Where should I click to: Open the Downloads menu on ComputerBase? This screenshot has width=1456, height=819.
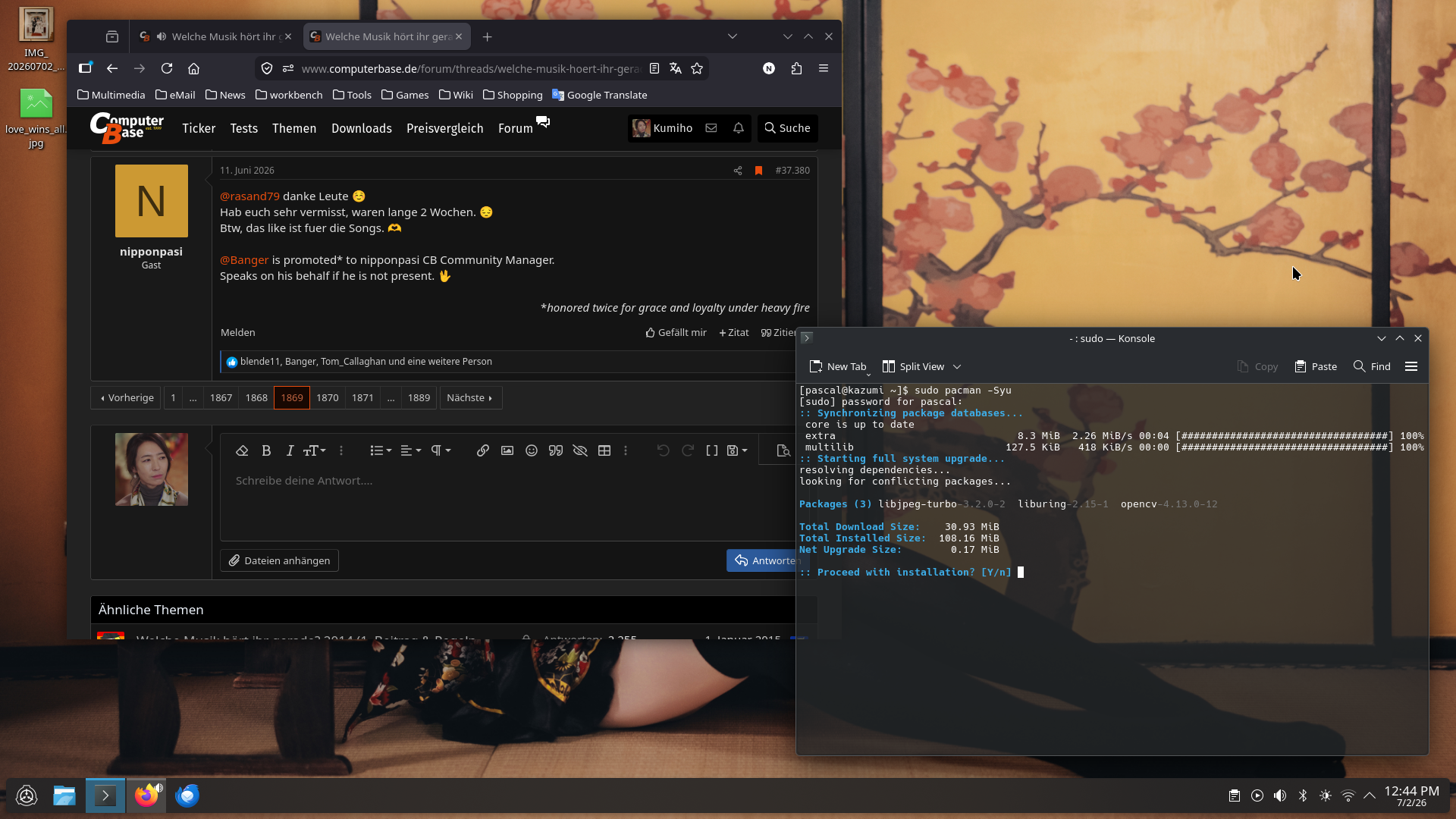[362, 128]
